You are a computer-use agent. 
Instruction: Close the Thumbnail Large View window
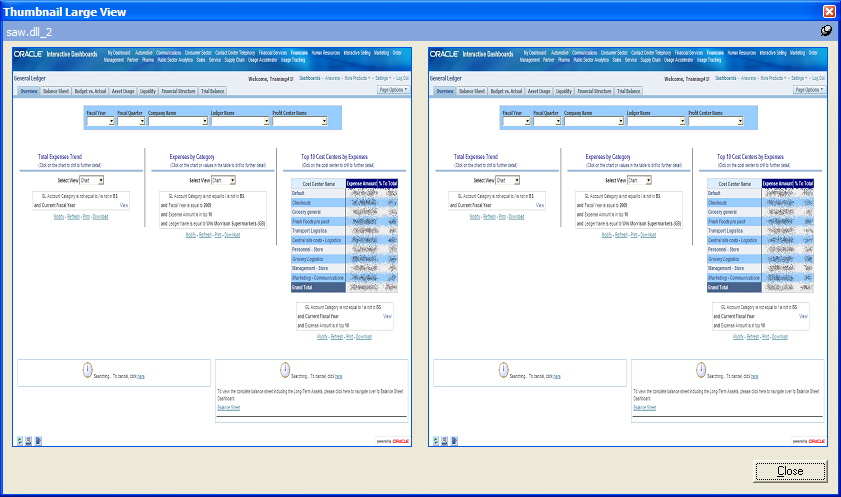tap(790, 471)
